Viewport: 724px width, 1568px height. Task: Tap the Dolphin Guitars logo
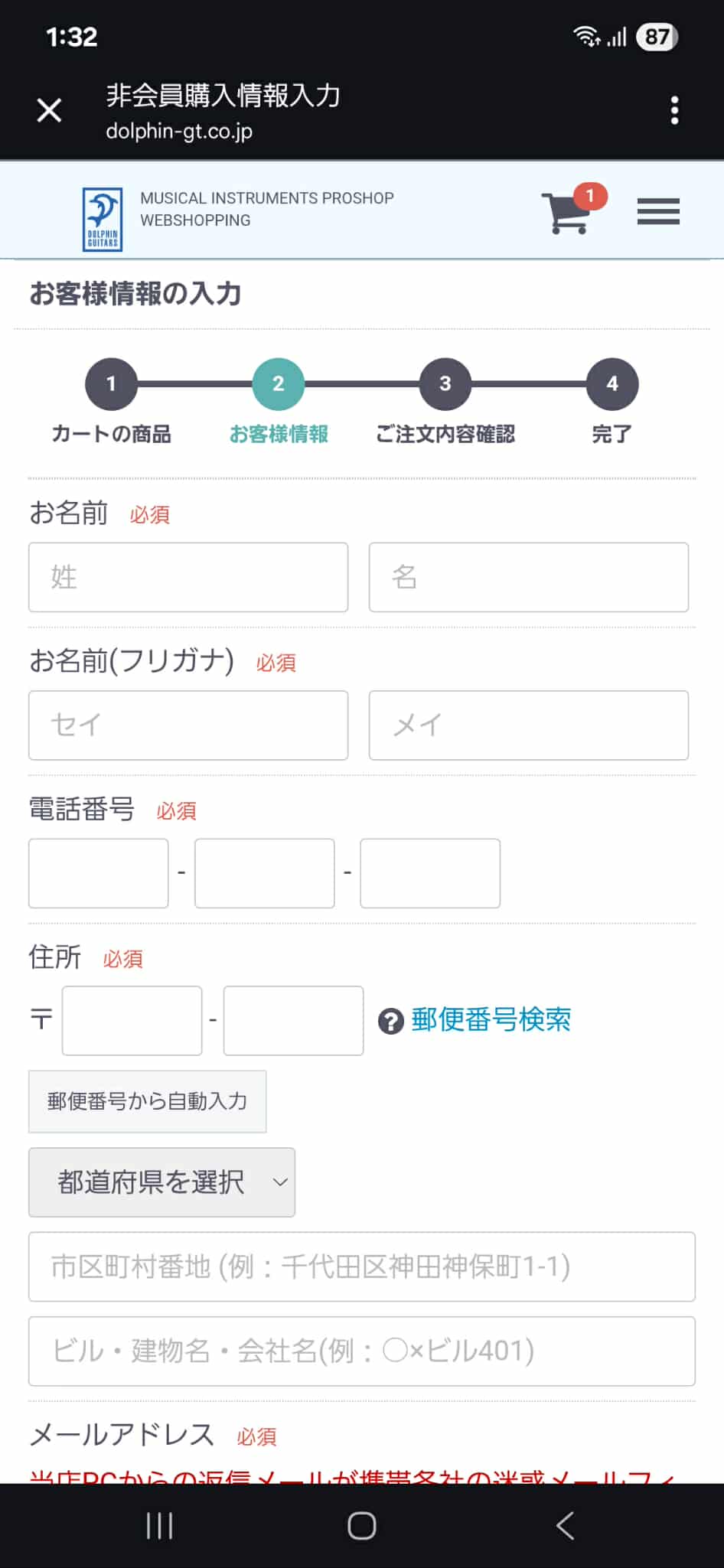coord(103,220)
